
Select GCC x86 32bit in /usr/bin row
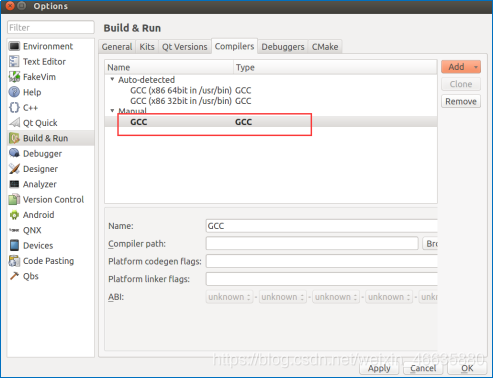coord(271,101)
